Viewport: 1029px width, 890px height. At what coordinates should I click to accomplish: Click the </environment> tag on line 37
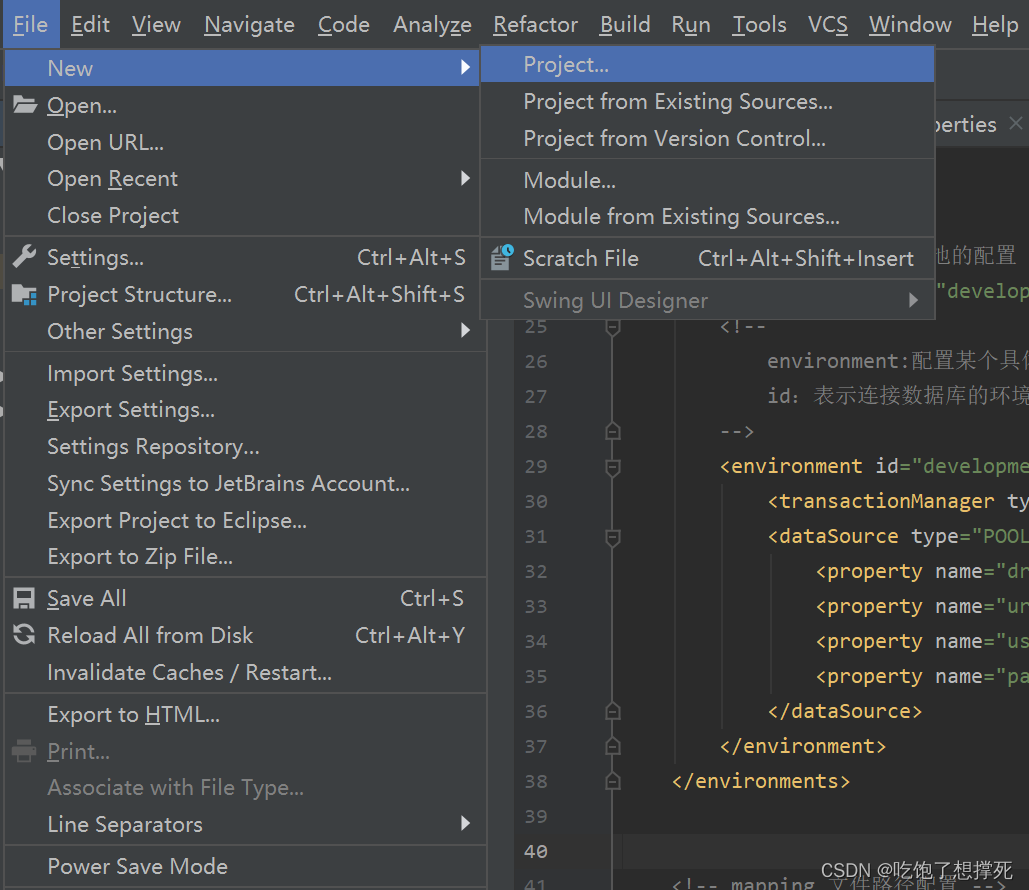pyautogui.click(x=803, y=746)
